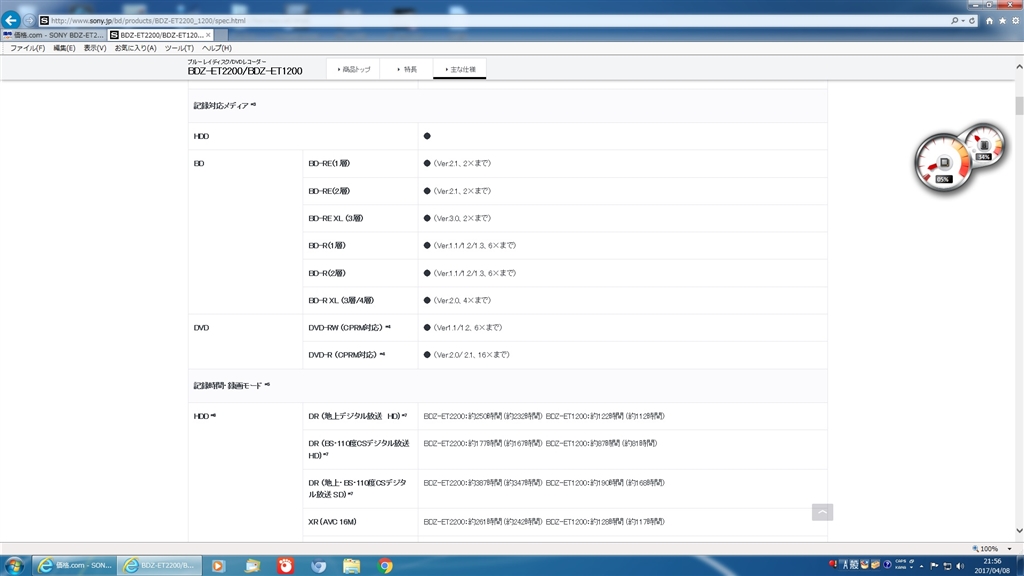Click the IME help question mark icon

tap(887, 565)
